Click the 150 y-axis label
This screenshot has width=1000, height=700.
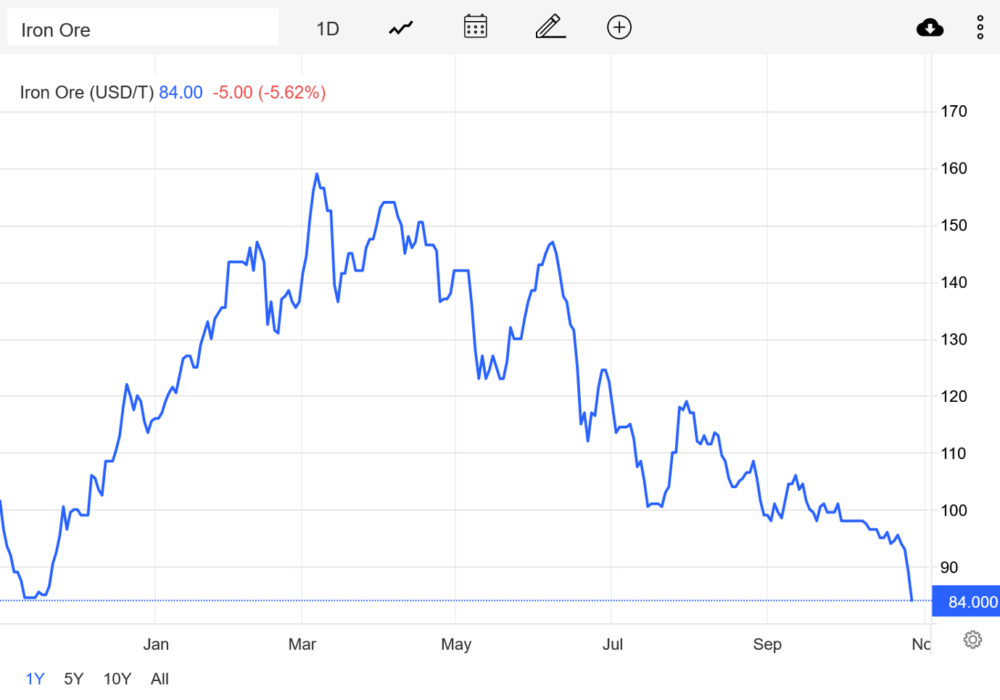(953, 226)
